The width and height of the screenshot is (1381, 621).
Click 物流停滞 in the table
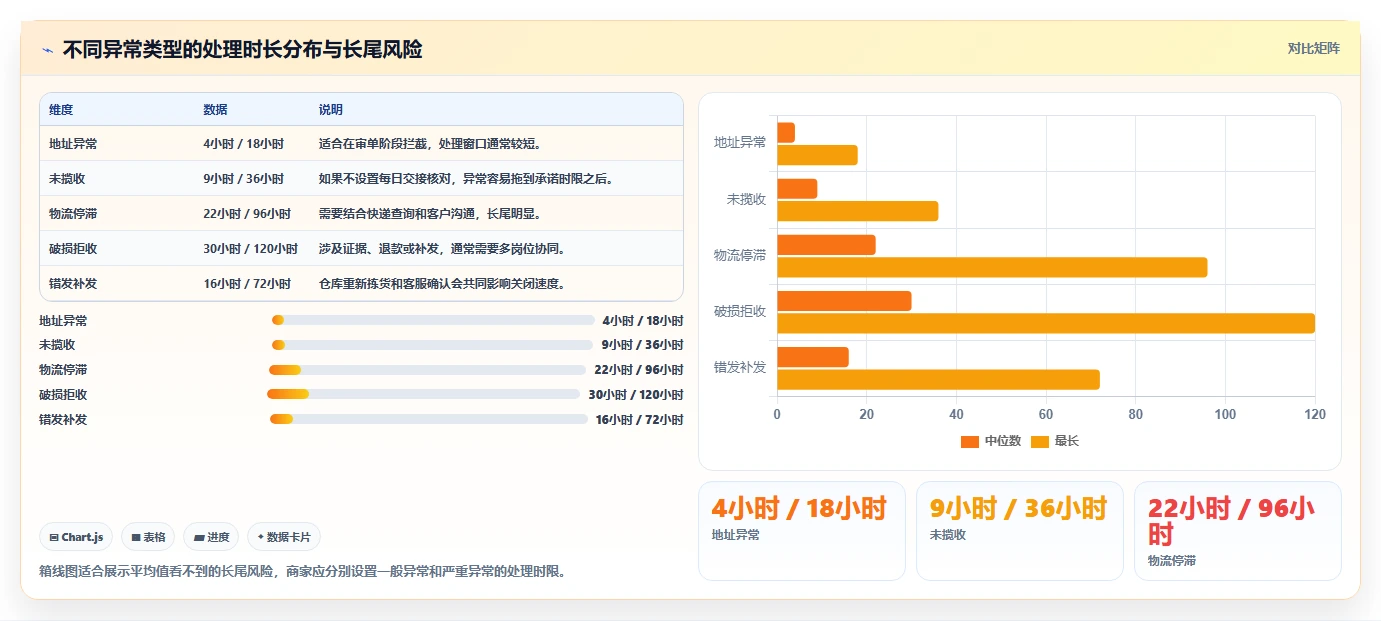(73, 214)
